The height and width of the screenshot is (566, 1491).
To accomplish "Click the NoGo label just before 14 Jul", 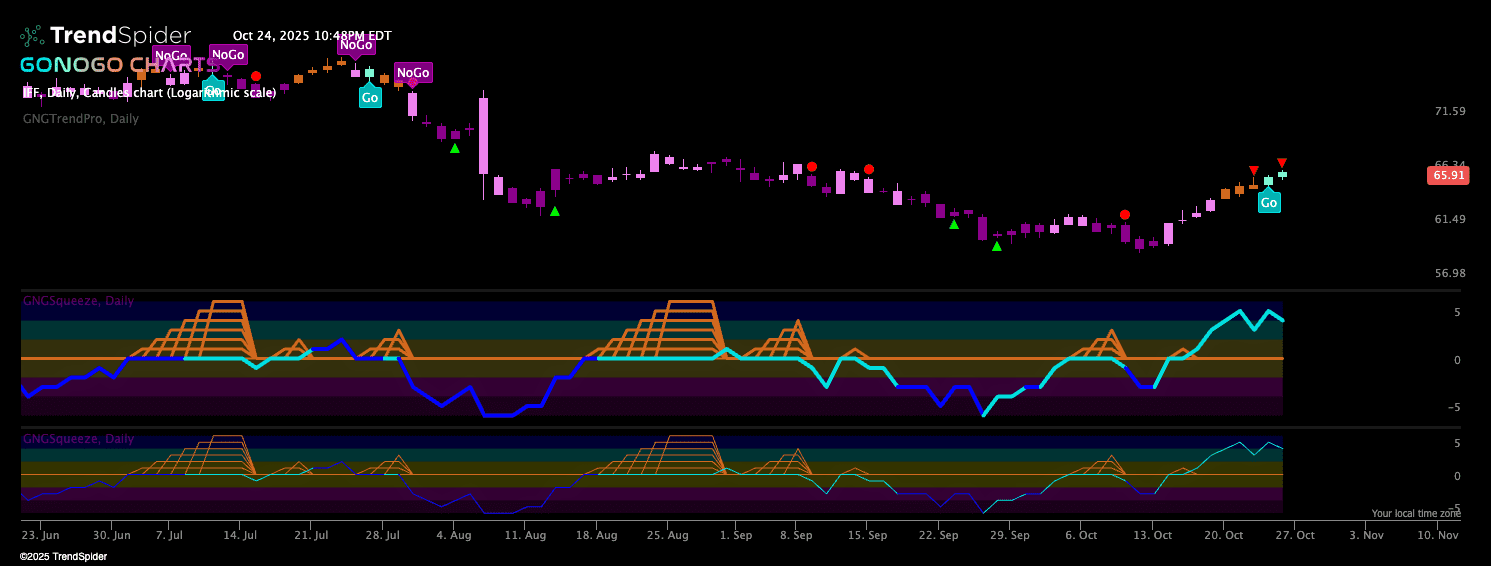I will [228, 54].
